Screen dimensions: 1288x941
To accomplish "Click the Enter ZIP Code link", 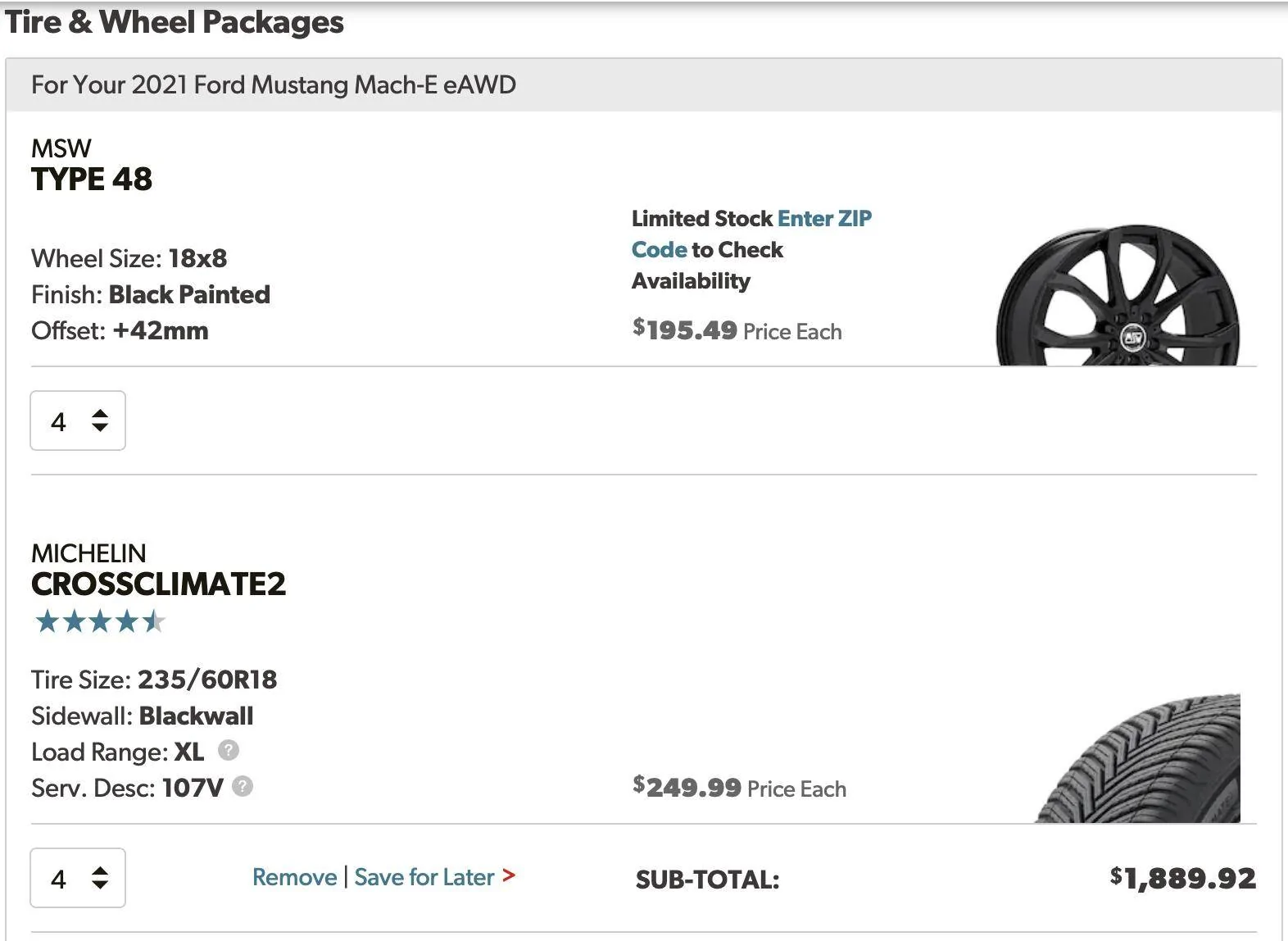I will (751, 234).
